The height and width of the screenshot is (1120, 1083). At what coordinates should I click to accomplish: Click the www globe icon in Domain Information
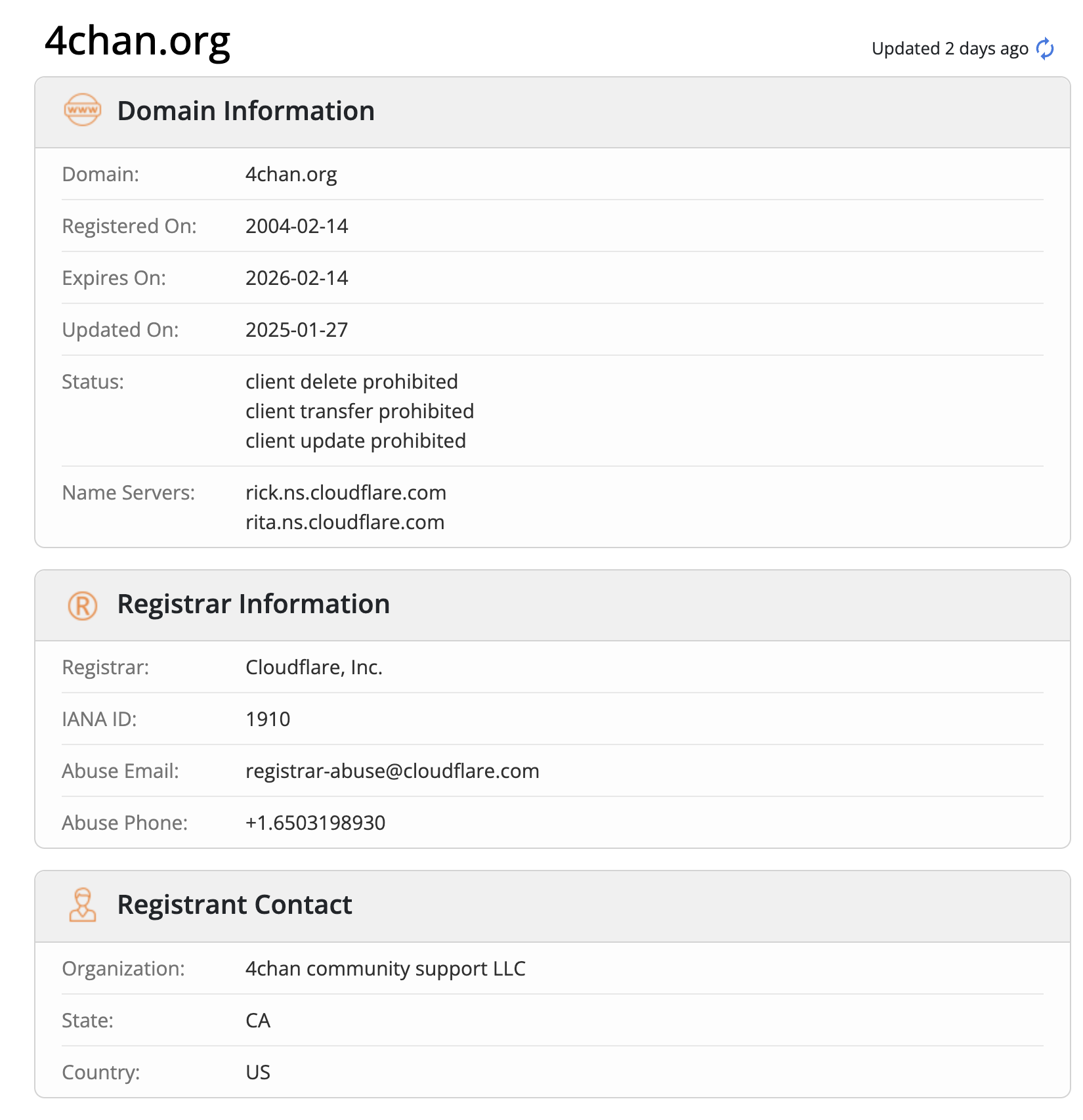pos(83,110)
